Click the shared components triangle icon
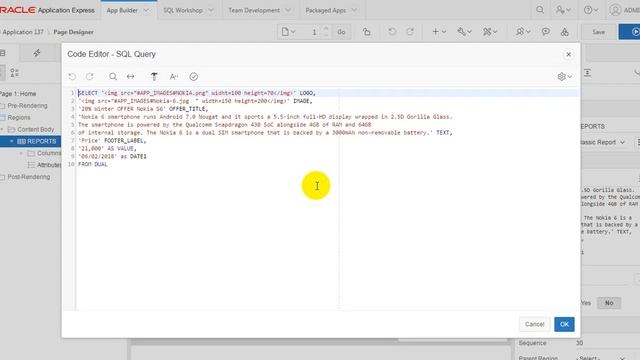Image resolution: width=640 pixels, height=360 pixels. coord(564,32)
